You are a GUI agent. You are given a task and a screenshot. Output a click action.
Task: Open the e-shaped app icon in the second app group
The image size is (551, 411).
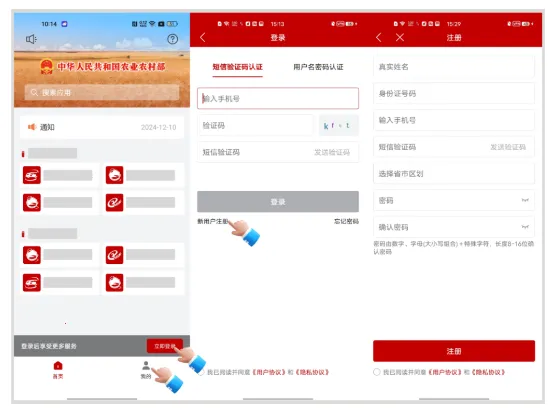tap(115, 255)
